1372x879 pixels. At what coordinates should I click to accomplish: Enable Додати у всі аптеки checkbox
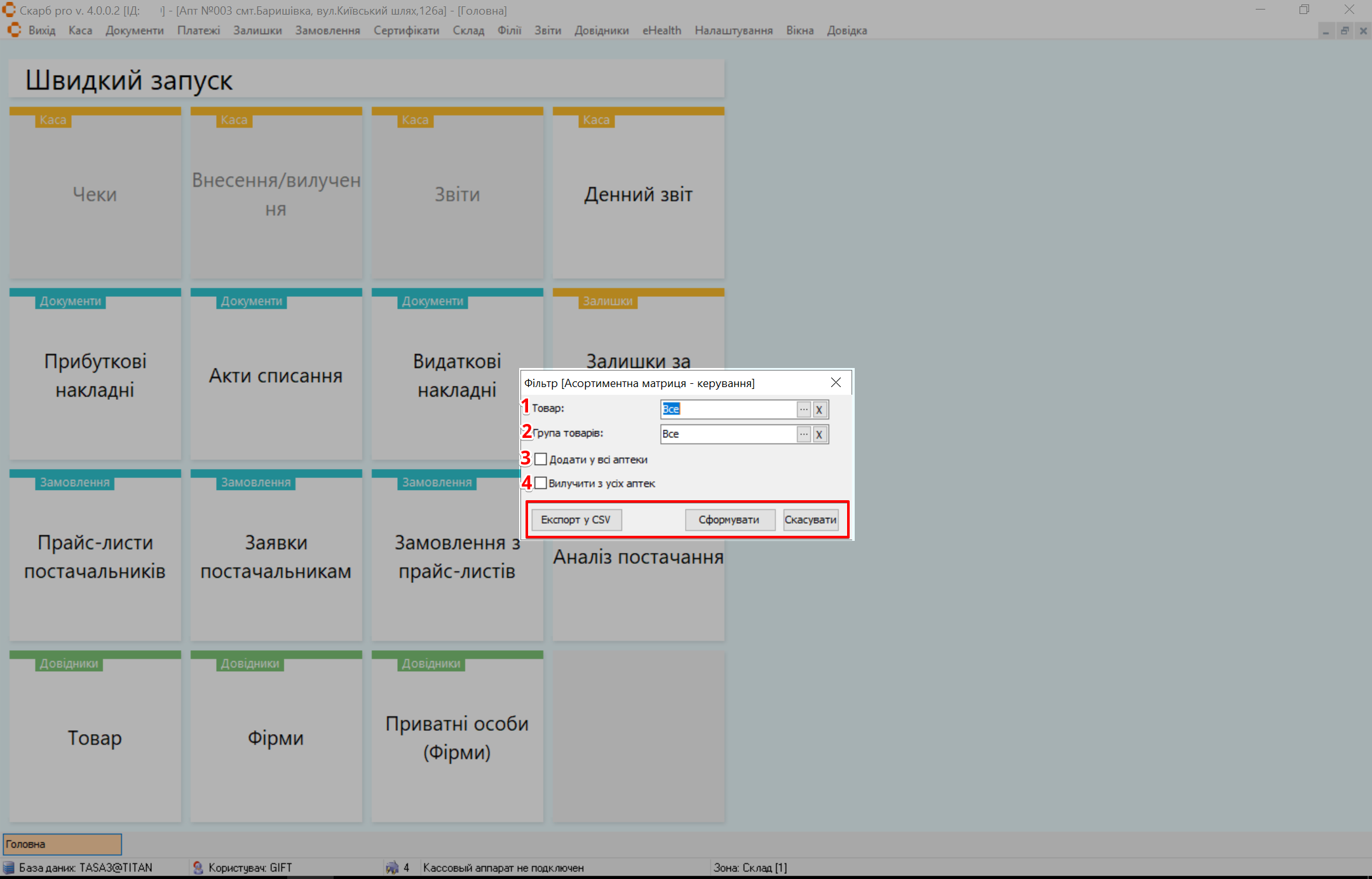[541, 459]
